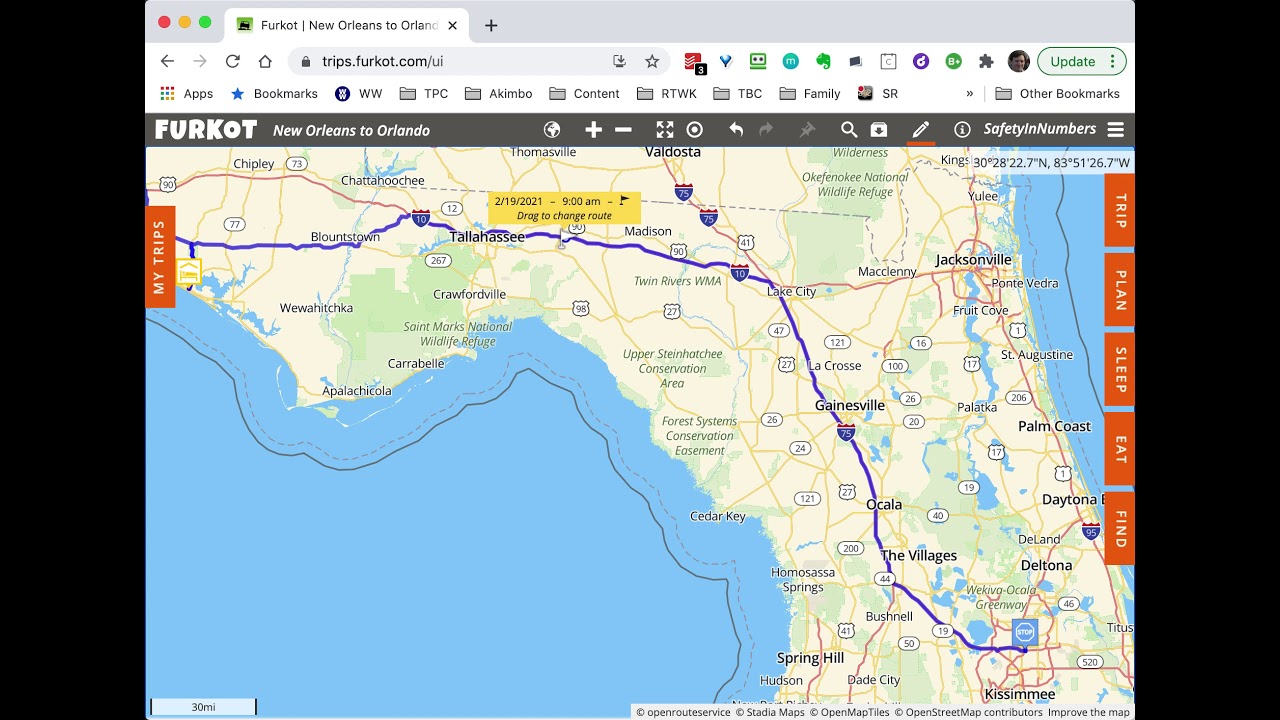1280x720 pixels.
Task: Open the MY TRIPS side drawer
Action: click(160, 257)
